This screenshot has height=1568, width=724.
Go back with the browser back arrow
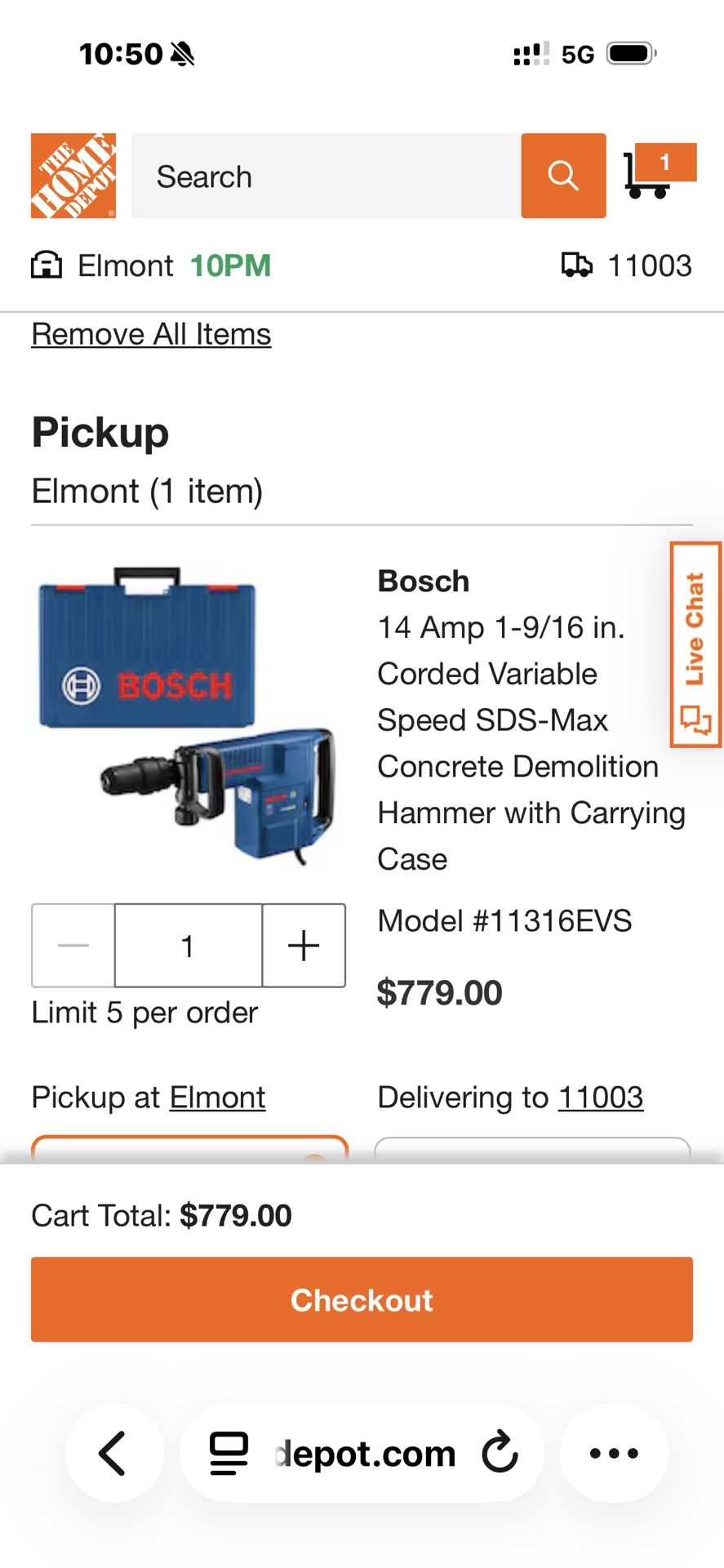pyautogui.click(x=113, y=1453)
